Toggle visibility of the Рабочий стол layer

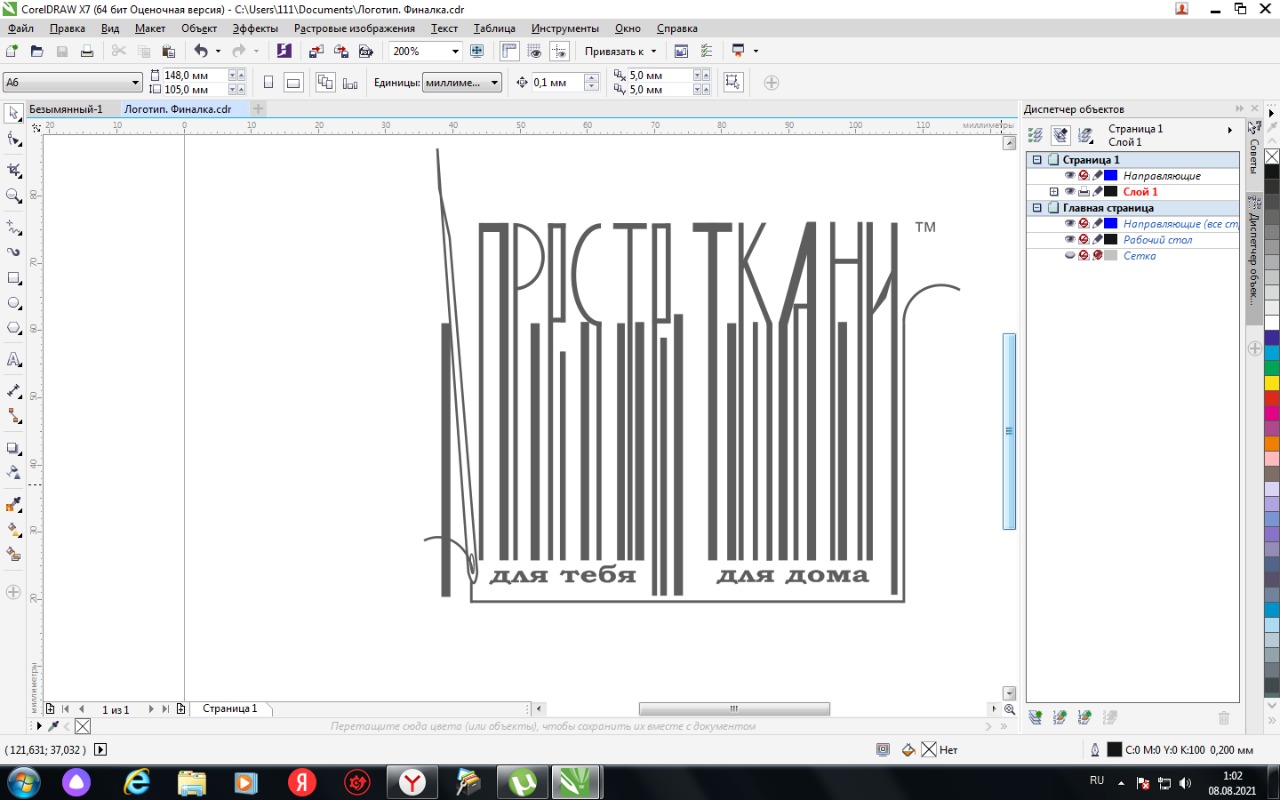[1070, 240]
